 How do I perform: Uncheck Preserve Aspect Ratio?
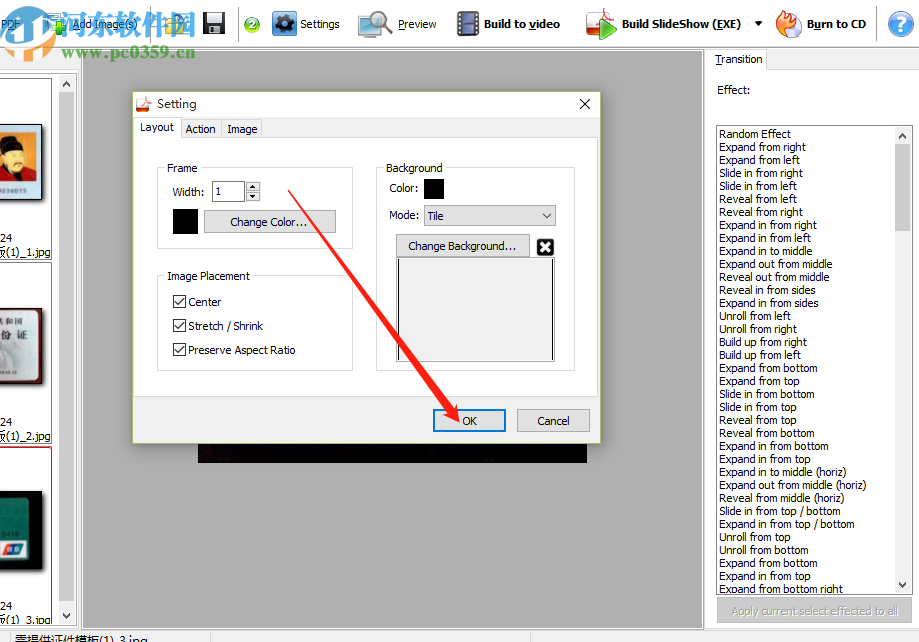(179, 349)
